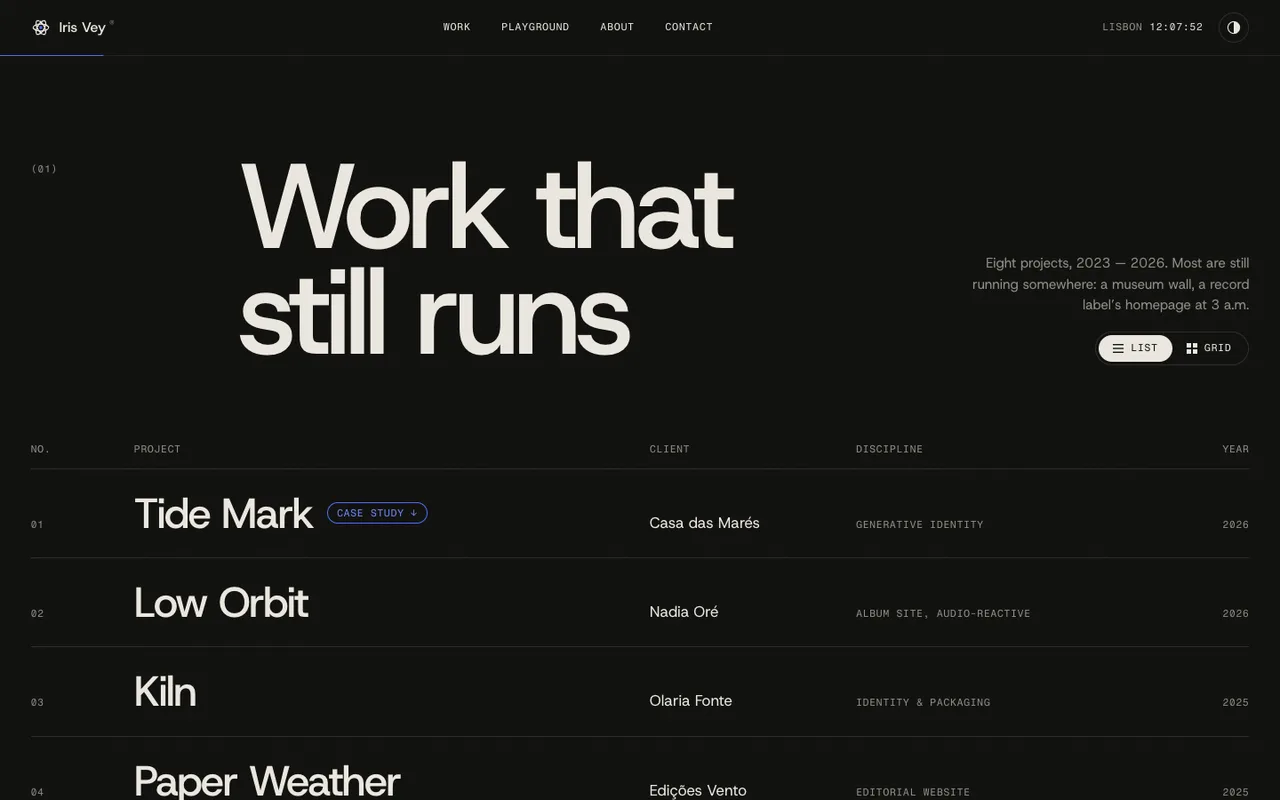Screen dimensions: 1280x800
Task: Open the Tide Mark Case Study badge
Action: 377,513
